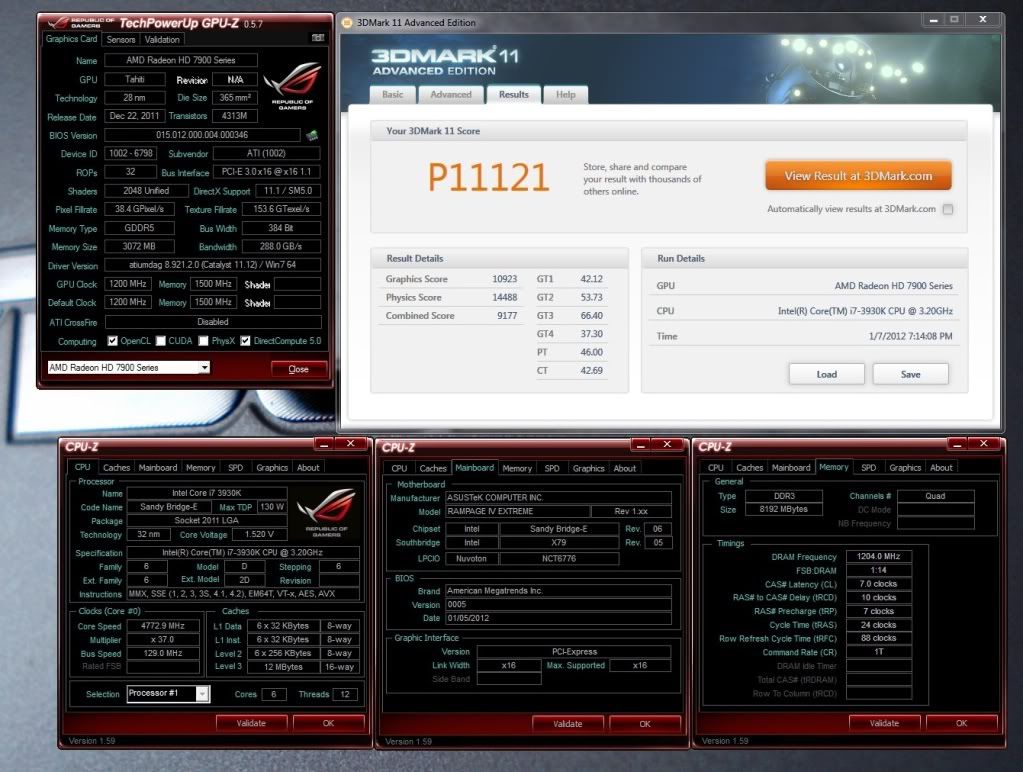Click the Driver Version field in GPU-Z

click(x=212, y=265)
